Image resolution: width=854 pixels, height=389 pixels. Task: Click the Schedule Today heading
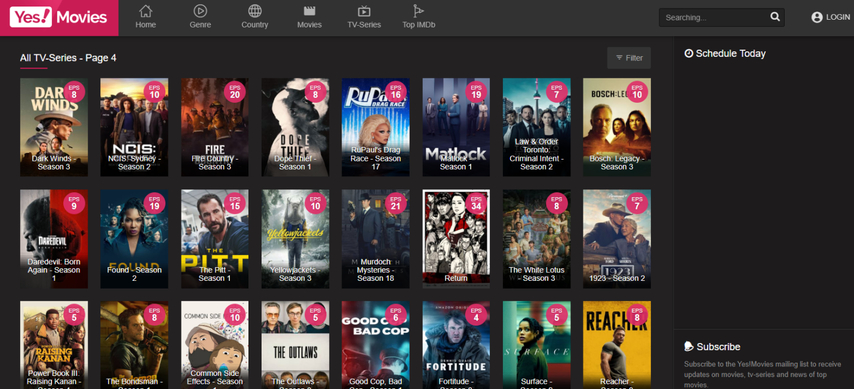pyautogui.click(x=725, y=53)
